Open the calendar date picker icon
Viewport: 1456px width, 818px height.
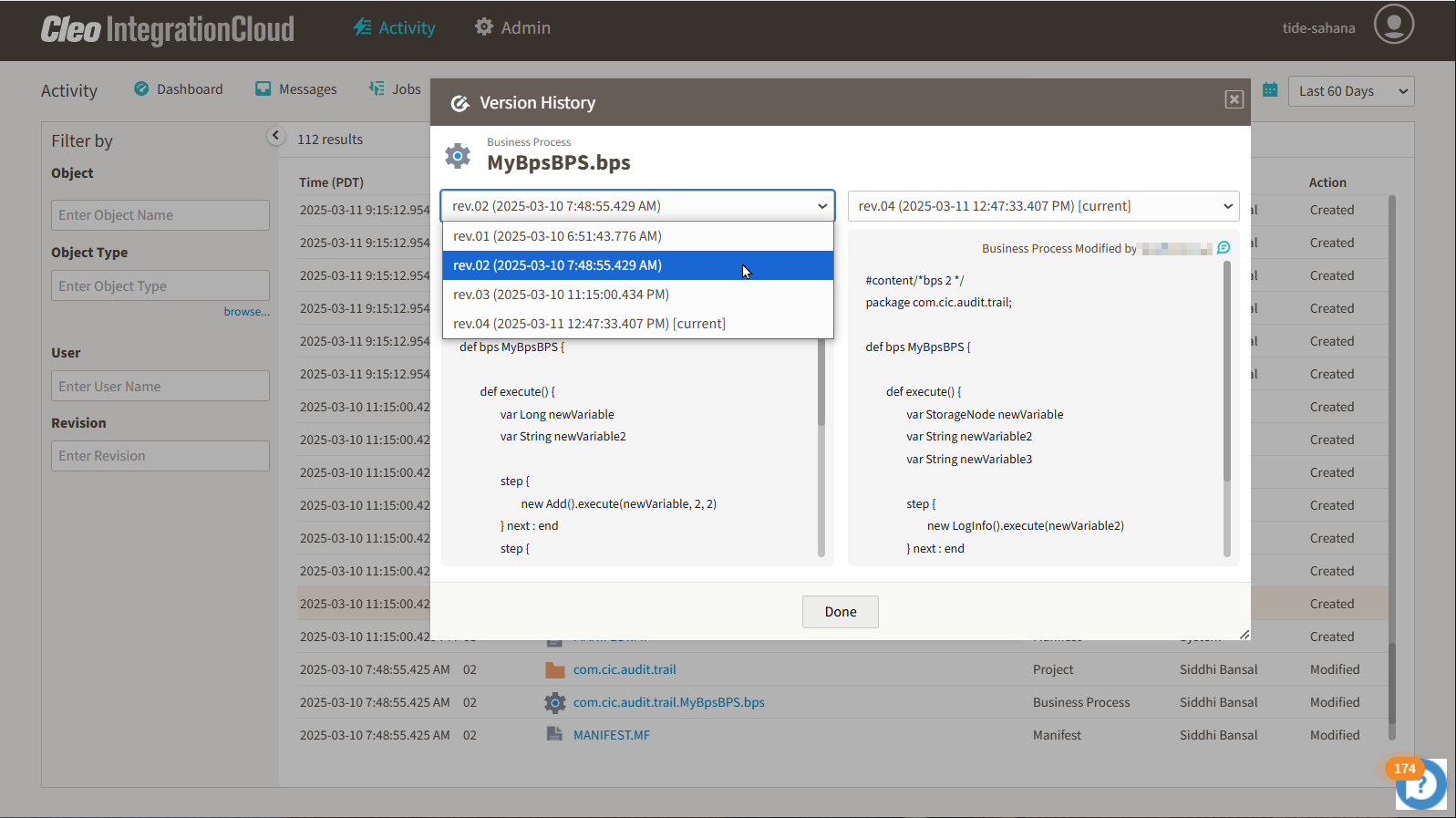click(x=1270, y=89)
